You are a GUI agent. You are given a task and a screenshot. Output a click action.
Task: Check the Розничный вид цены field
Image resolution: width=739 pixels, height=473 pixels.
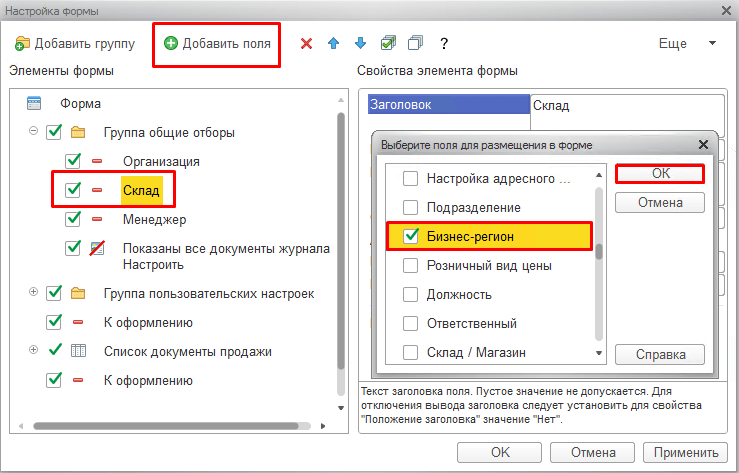411,265
